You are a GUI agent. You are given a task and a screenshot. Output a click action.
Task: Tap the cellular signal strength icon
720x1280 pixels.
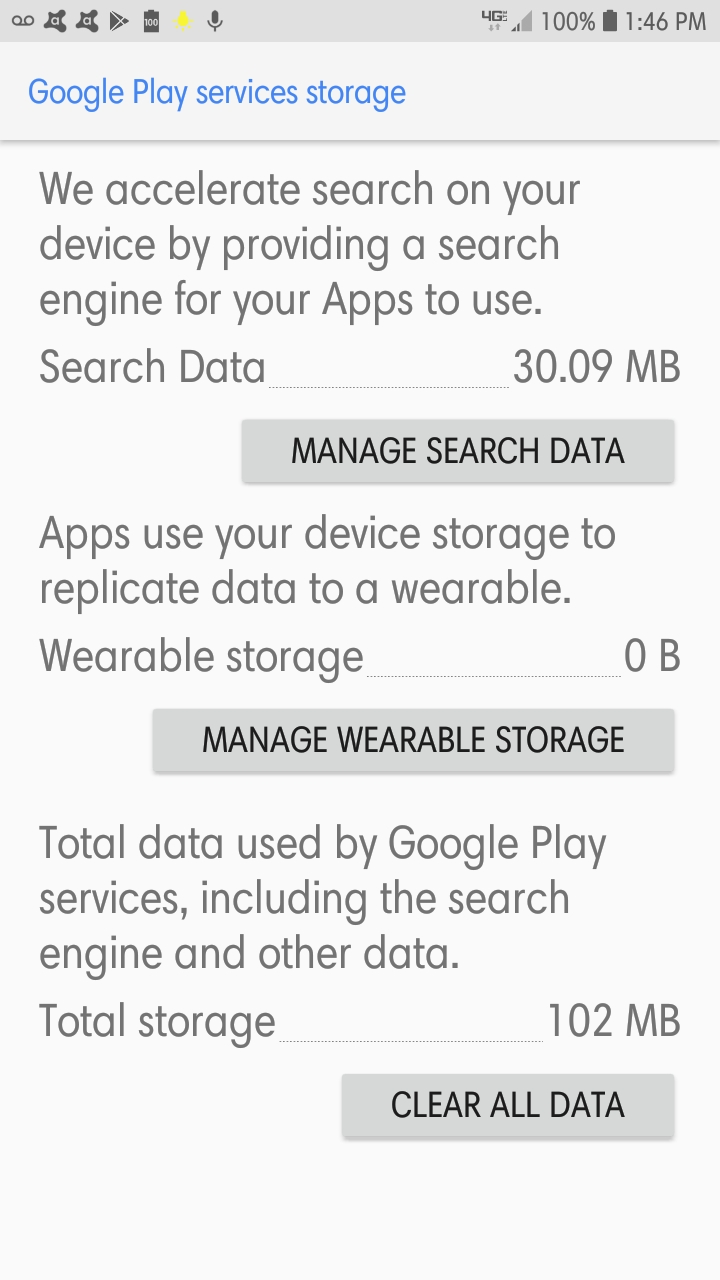click(x=522, y=21)
